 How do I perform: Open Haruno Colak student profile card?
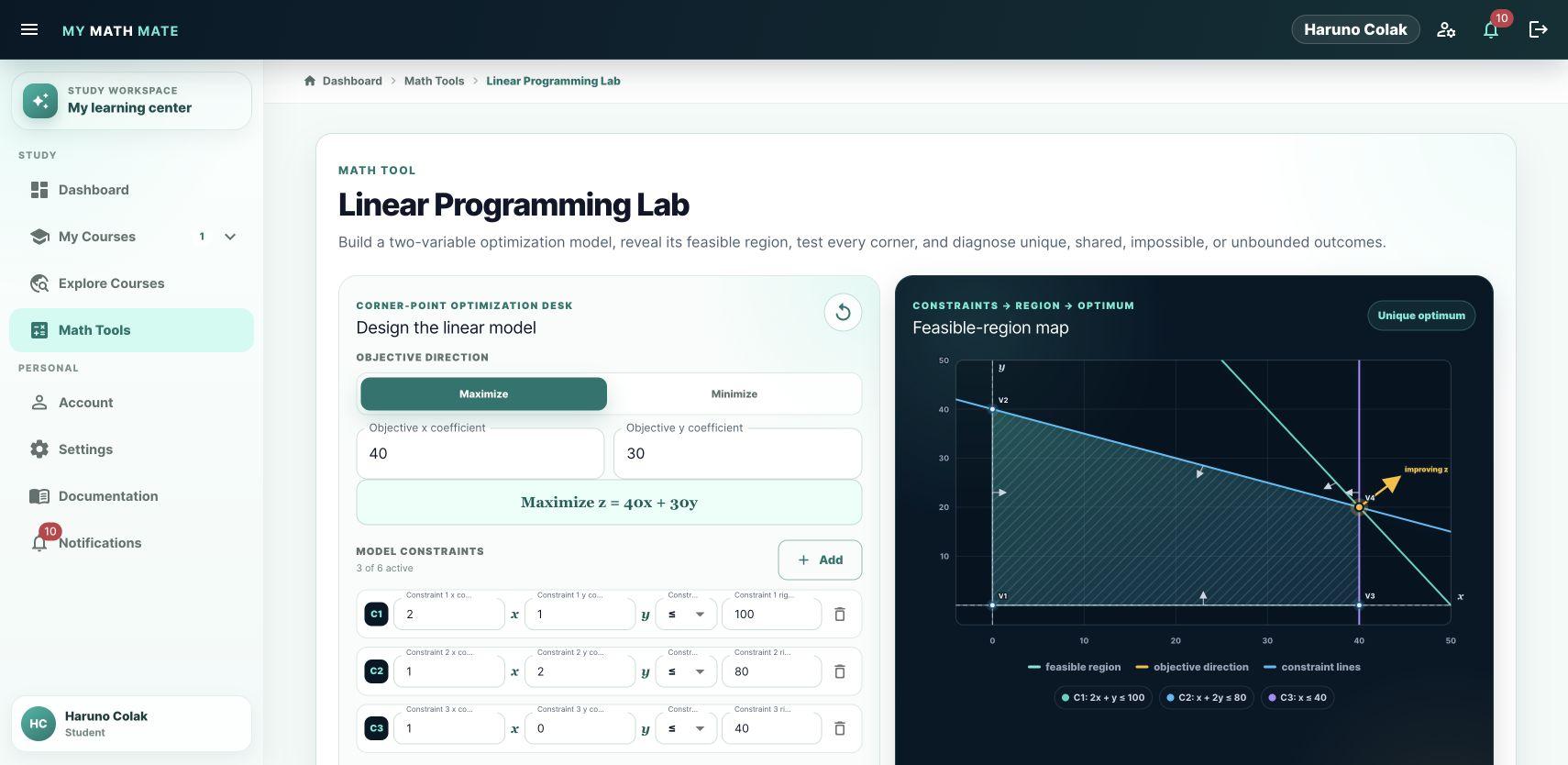pos(131,724)
